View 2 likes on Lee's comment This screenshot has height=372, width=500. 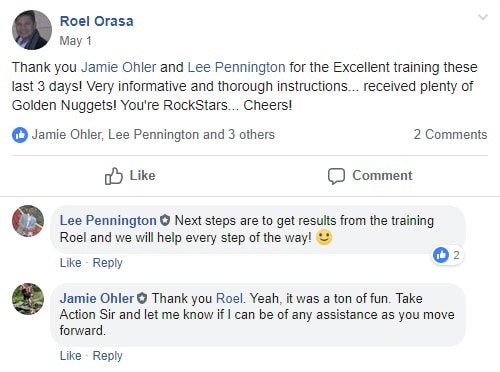coord(447,255)
